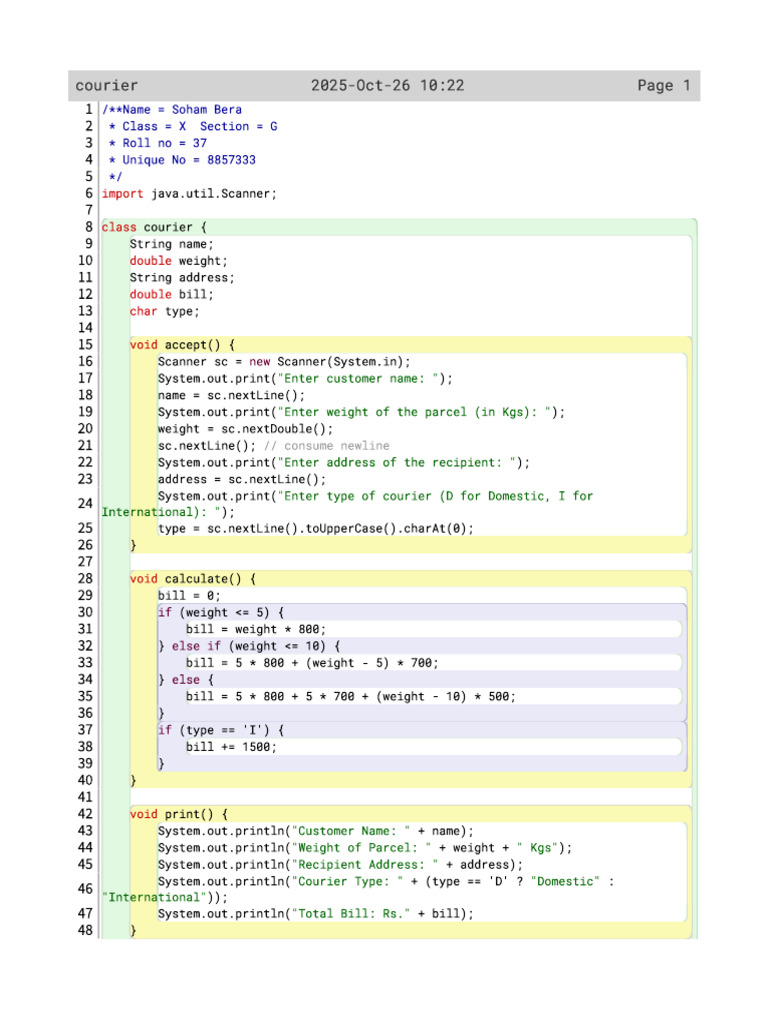Click the '// consume newline' comment
The width and height of the screenshot is (768, 1024).
point(327,446)
